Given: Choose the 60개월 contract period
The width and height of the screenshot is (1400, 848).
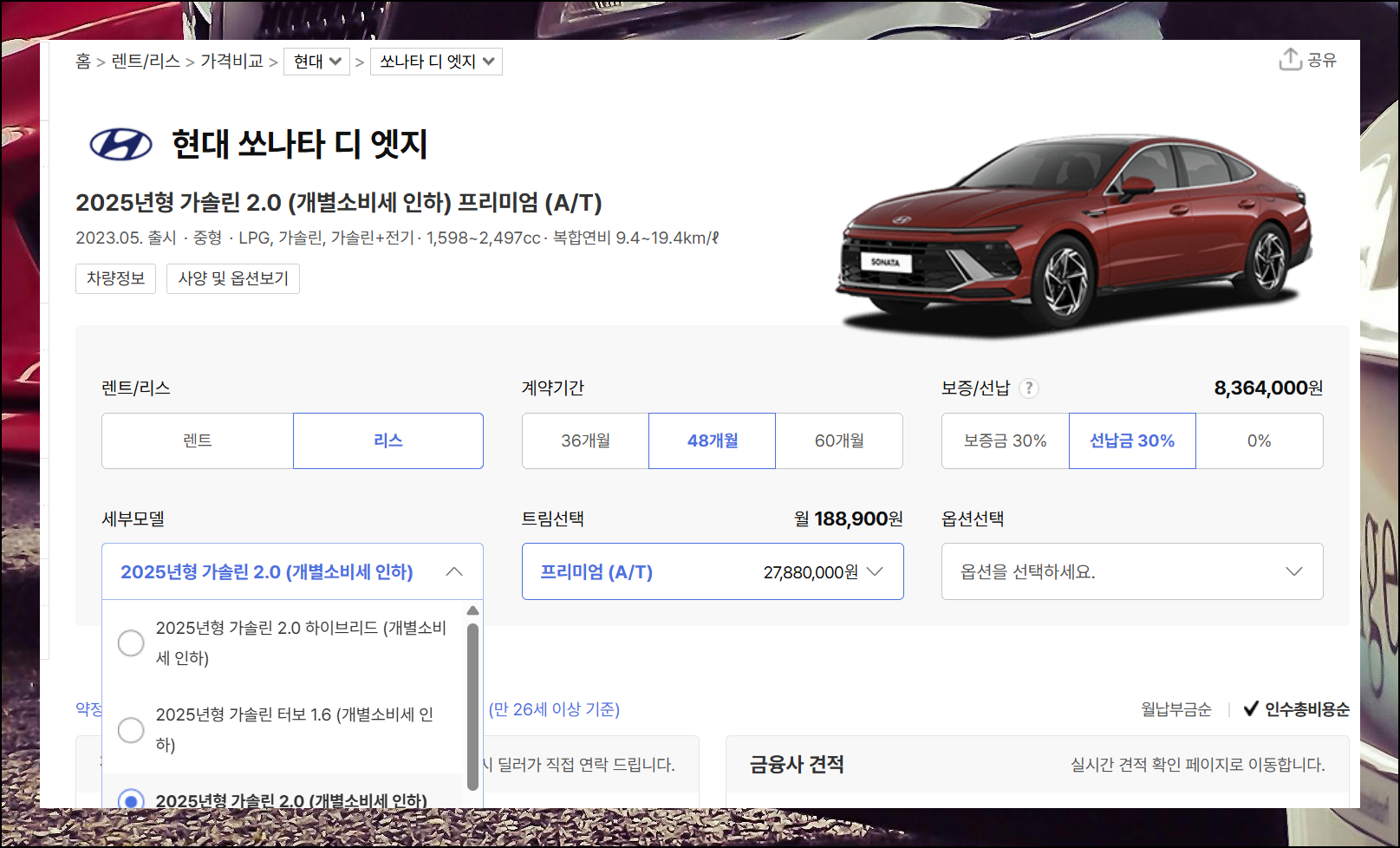Looking at the screenshot, I should 839,440.
